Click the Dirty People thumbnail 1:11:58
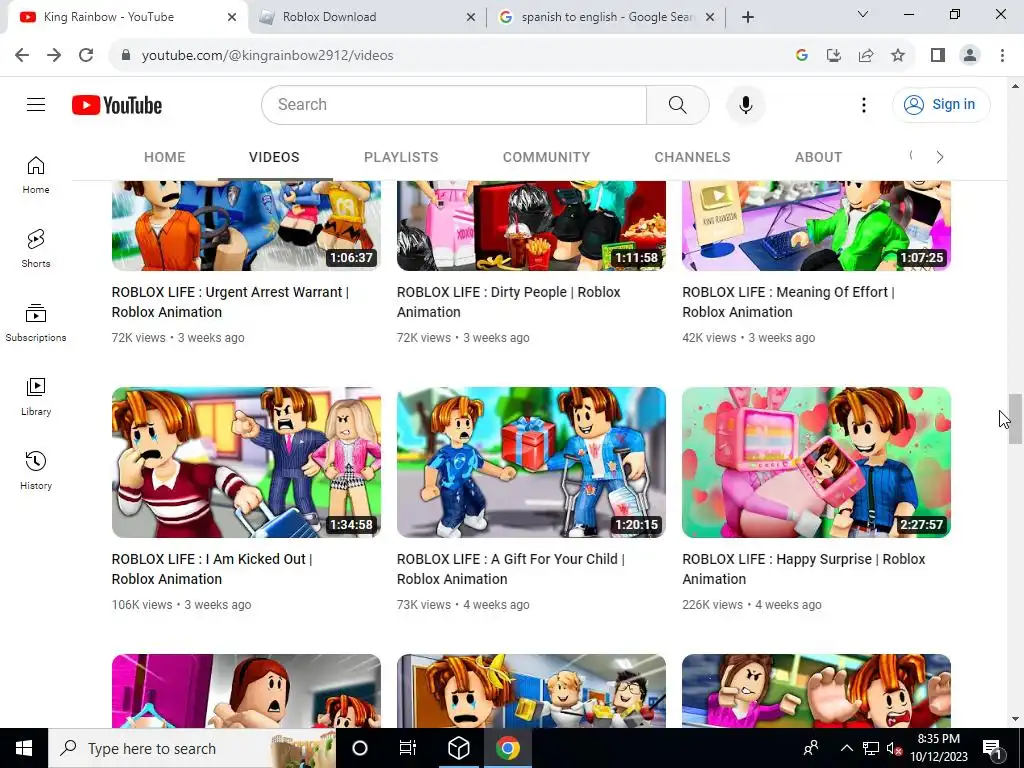The height and width of the screenshot is (768, 1024). coord(531,226)
